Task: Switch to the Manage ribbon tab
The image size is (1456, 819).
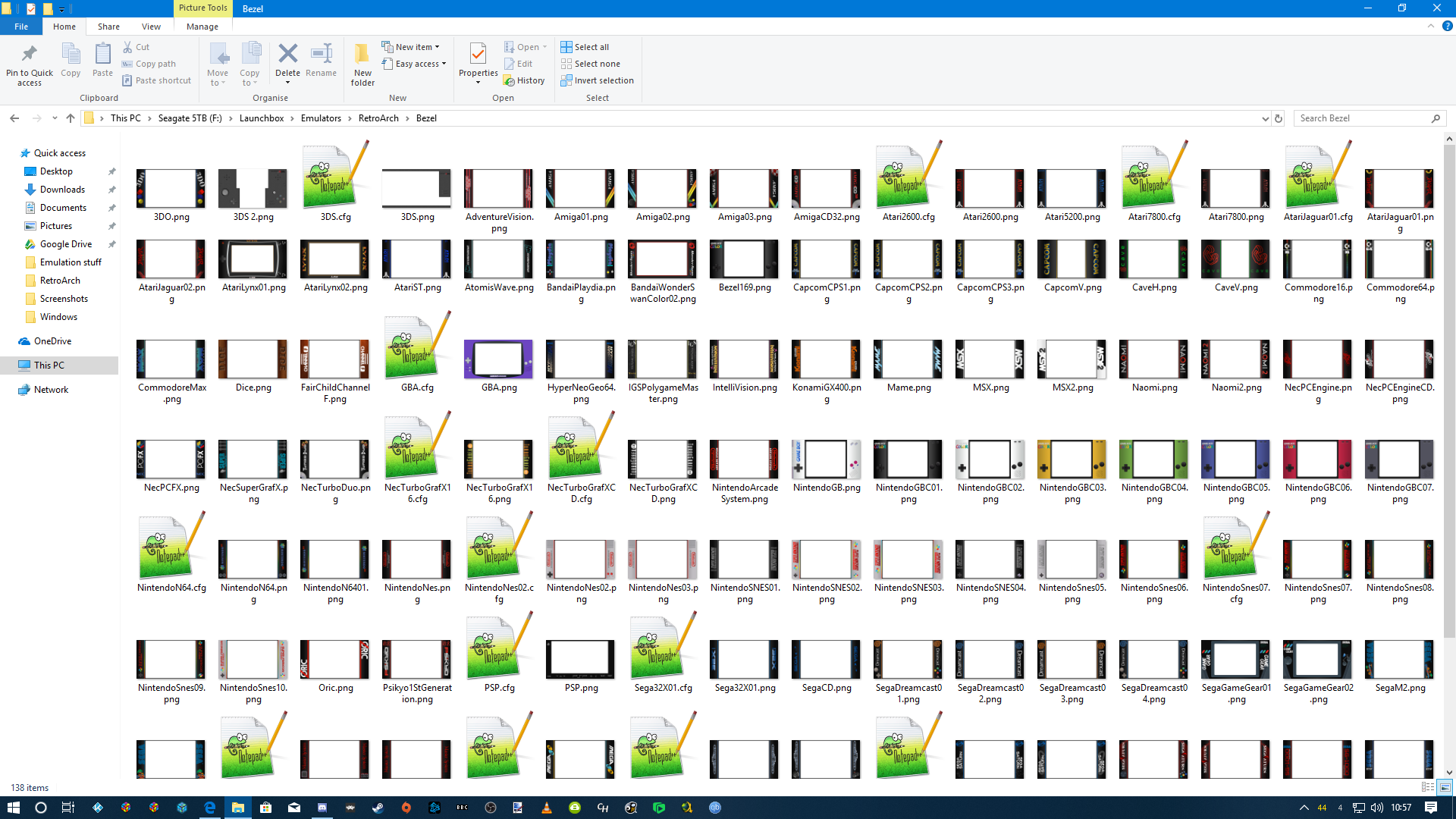Action: point(202,27)
